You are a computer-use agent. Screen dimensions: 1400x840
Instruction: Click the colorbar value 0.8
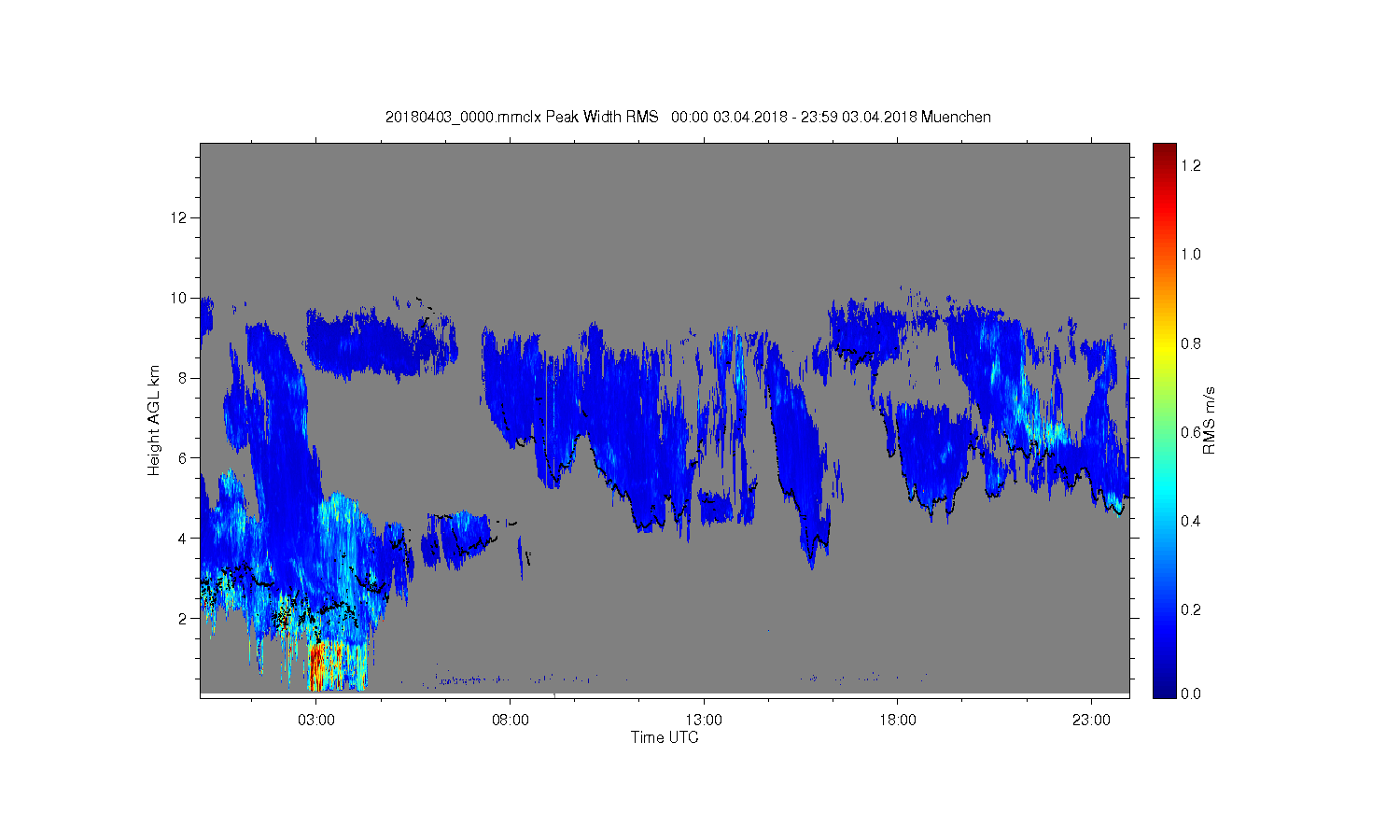[x=1190, y=343]
